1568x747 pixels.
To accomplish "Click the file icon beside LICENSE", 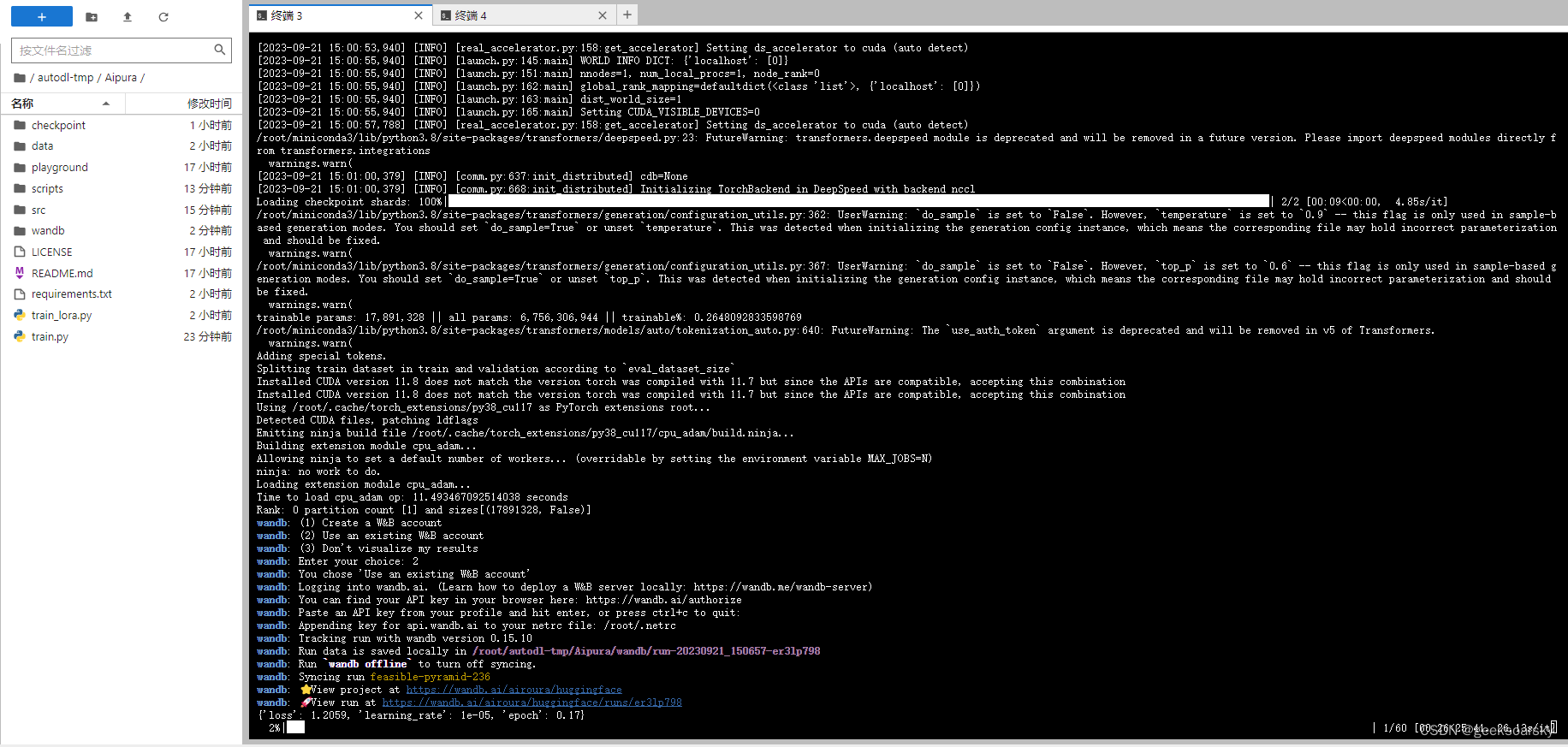I will (20, 252).
